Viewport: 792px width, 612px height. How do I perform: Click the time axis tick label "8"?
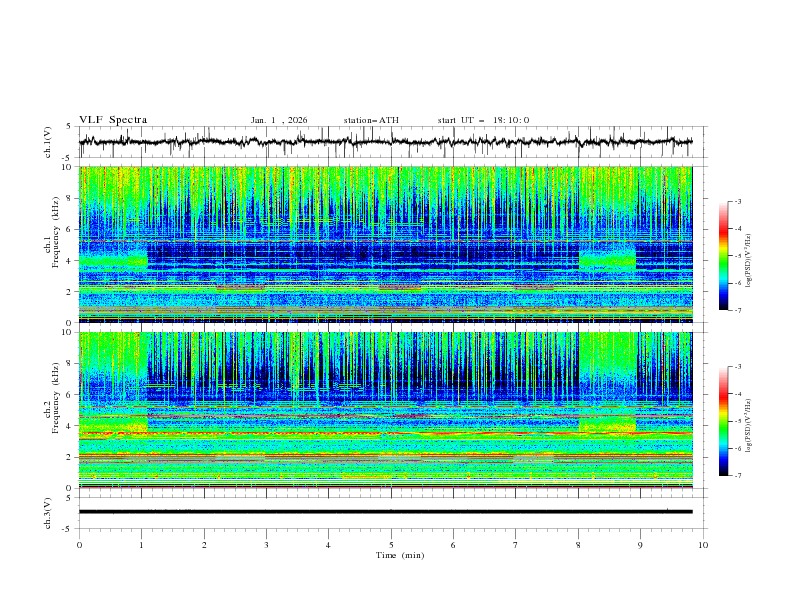[x=578, y=545]
